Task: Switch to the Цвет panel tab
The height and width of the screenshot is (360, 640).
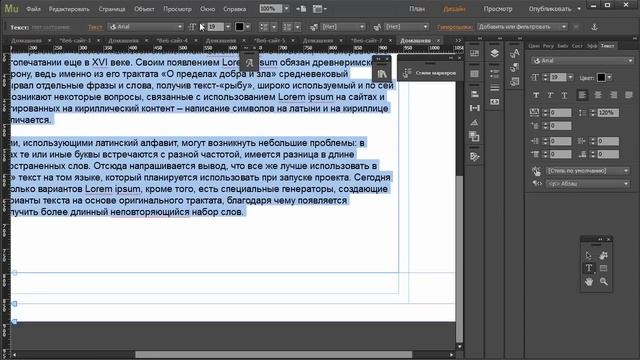Action: tap(533, 46)
